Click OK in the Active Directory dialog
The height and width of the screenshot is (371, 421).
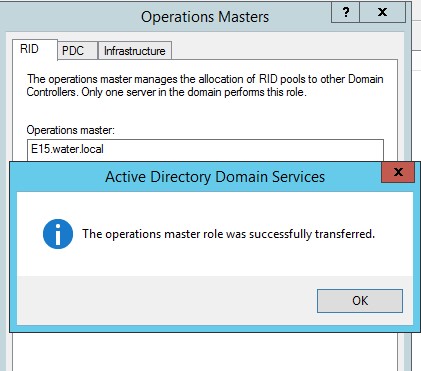tap(360, 301)
